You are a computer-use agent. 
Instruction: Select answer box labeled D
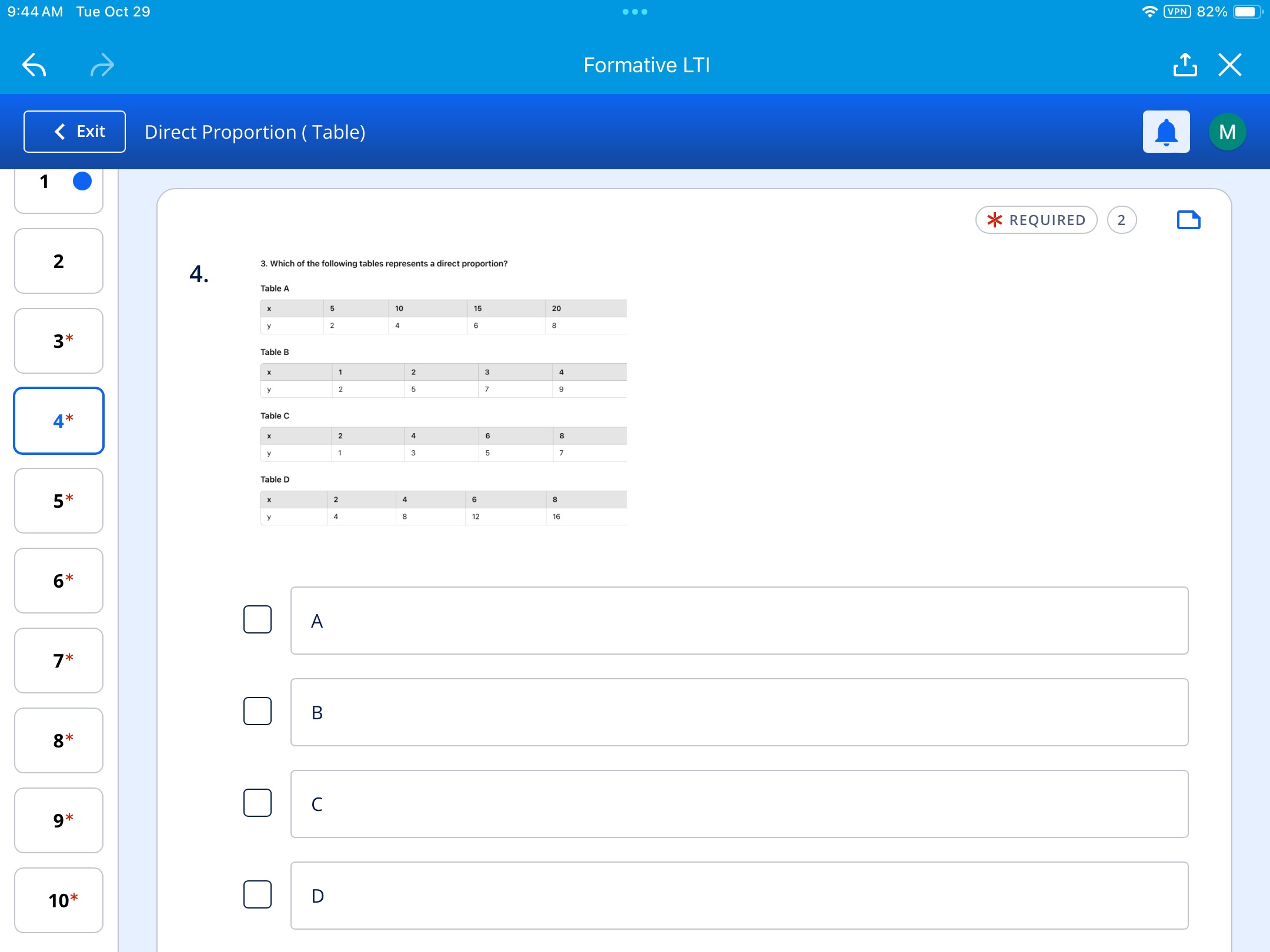pos(740,896)
